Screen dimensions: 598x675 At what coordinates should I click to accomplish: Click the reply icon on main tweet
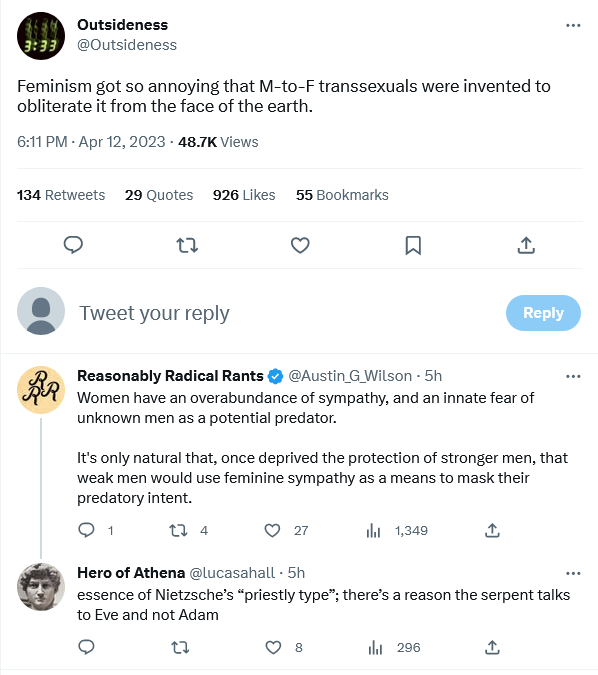click(x=73, y=245)
